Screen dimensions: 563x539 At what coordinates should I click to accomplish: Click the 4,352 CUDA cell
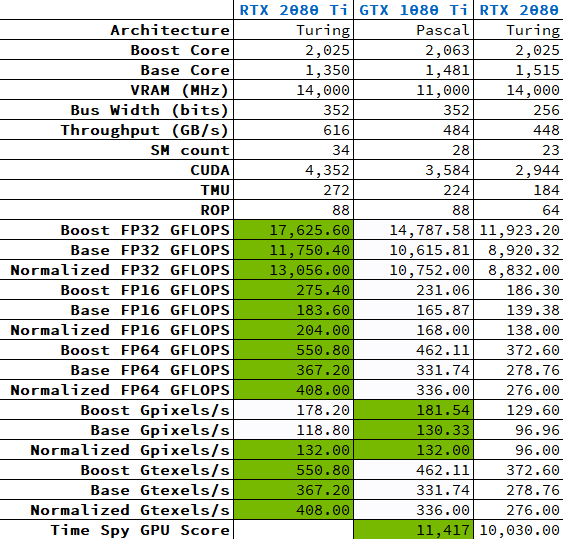click(x=293, y=170)
